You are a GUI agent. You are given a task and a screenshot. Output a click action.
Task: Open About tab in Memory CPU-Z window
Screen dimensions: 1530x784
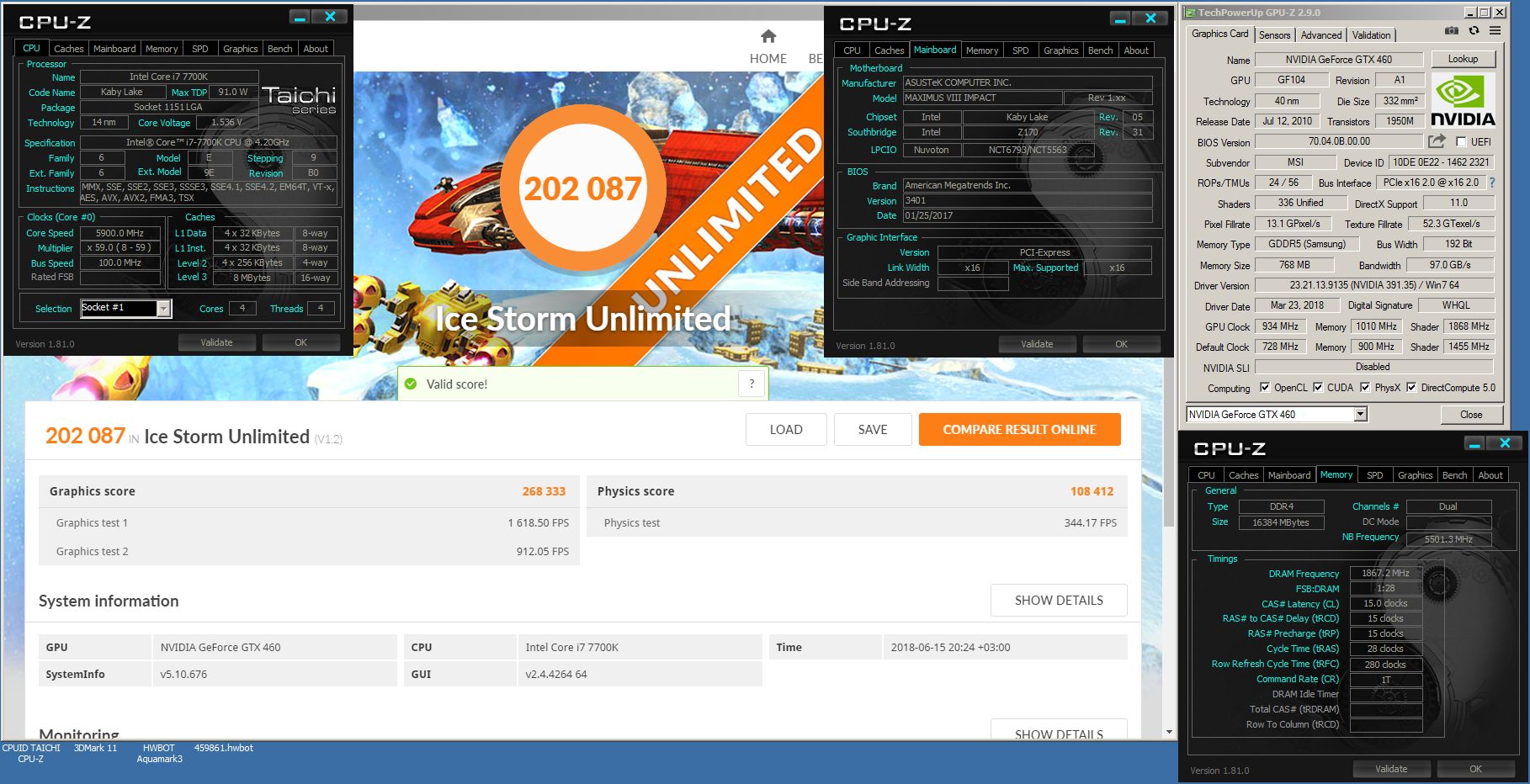click(1490, 475)
